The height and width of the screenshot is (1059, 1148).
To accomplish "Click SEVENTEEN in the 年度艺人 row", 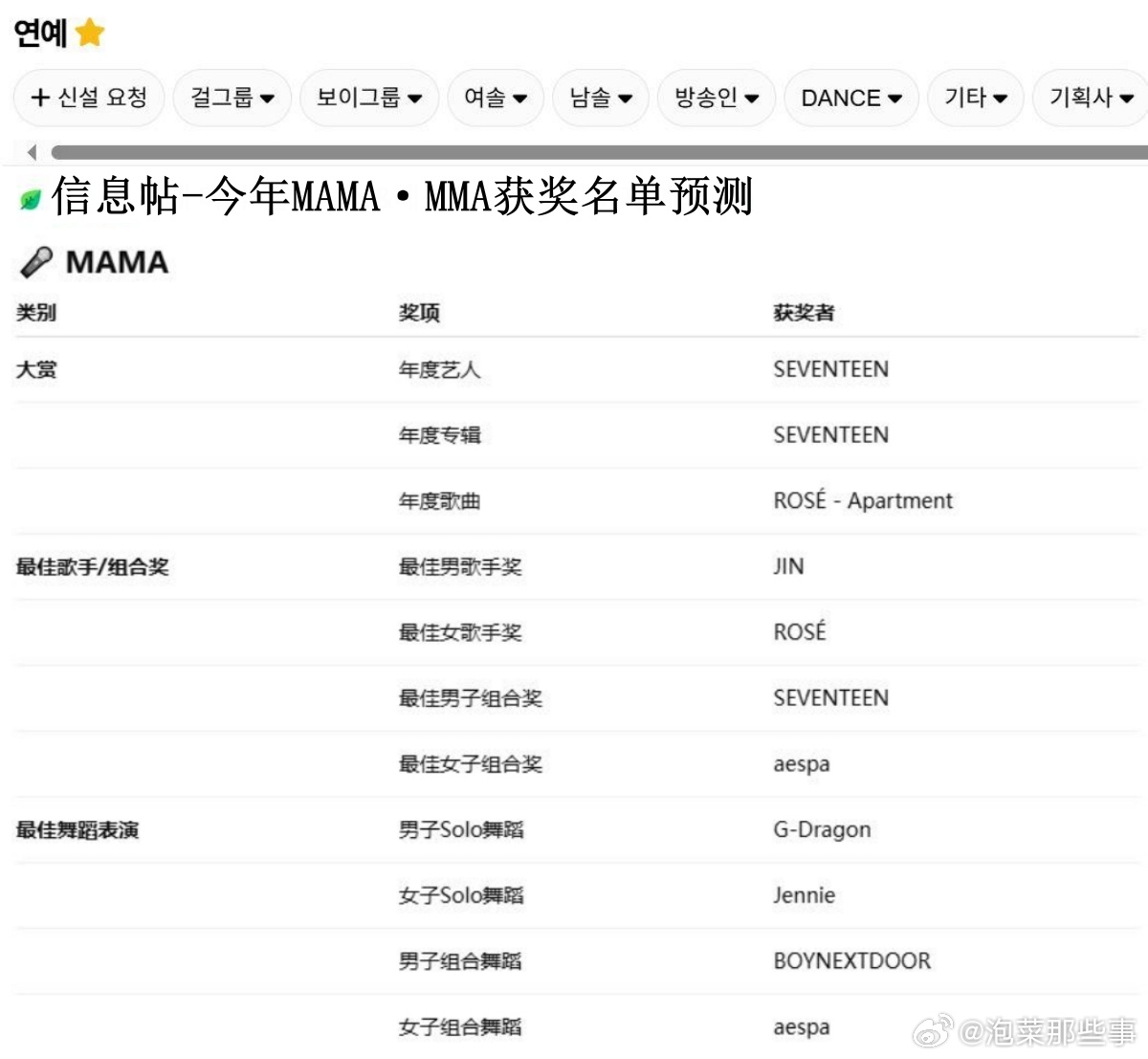I will coord(830,369).
